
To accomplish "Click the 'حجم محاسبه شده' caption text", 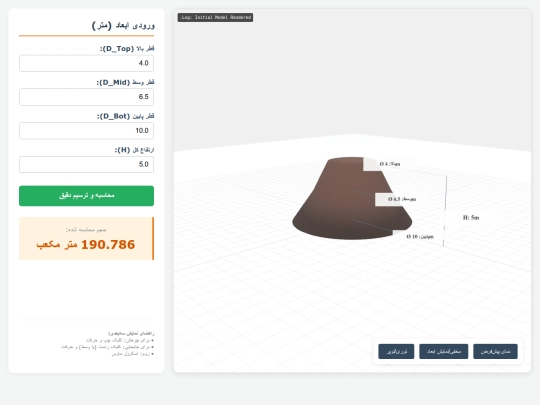I will [x=86, y=230].
